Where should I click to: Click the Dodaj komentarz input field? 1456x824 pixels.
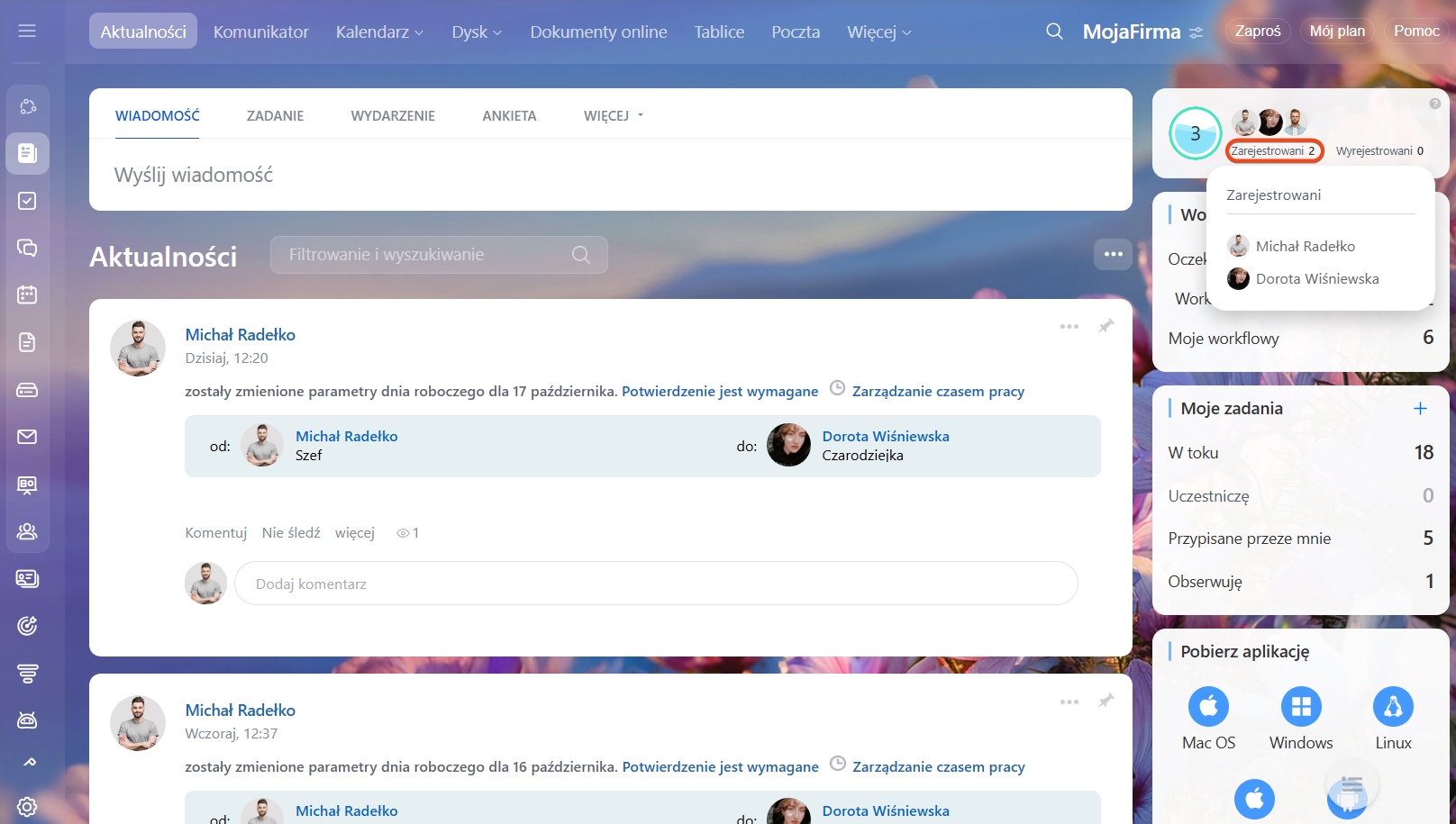coord(656,584)
